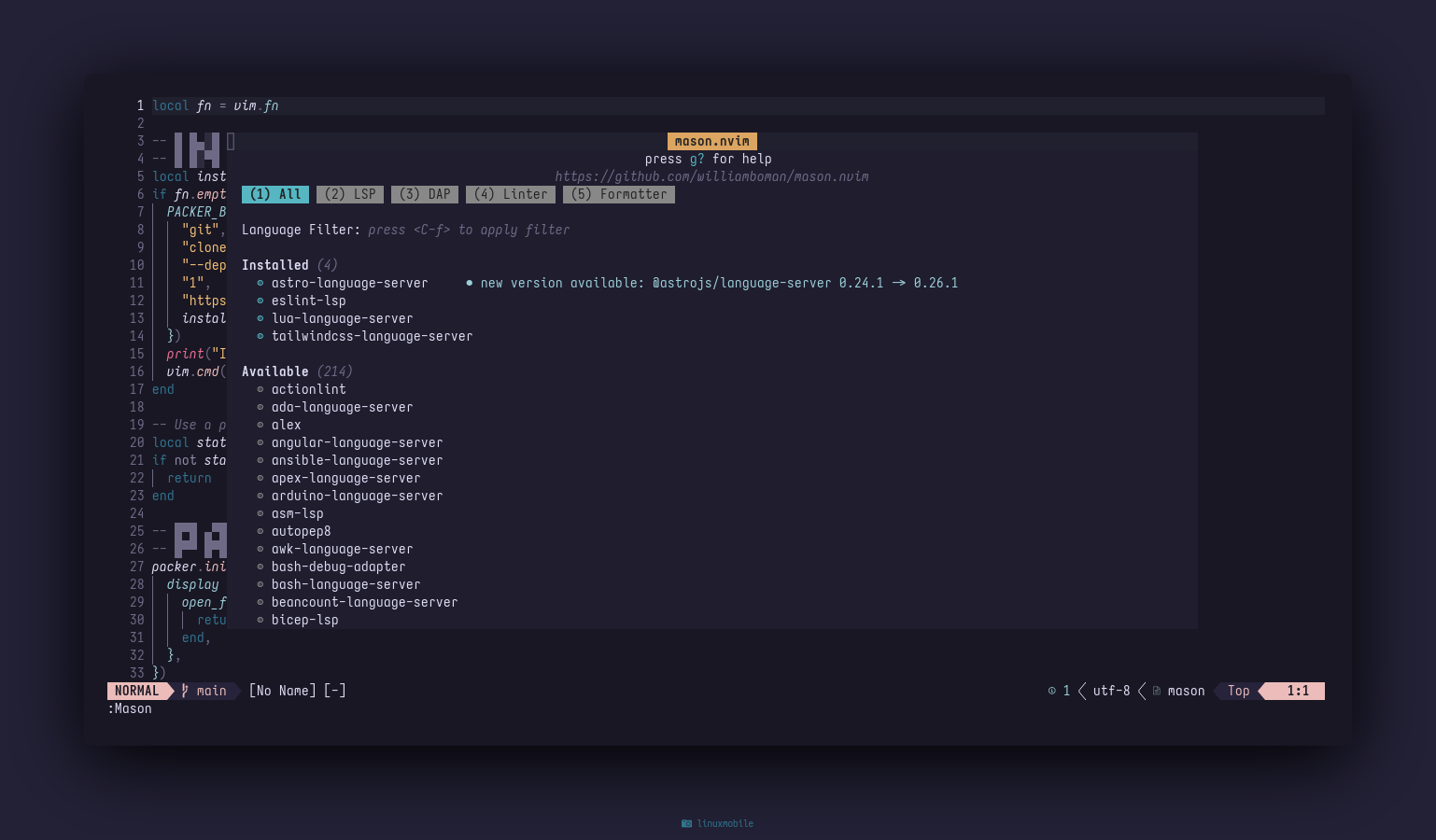Click the display text on line 28
The width and height of the screenshot is (1436, 840).
192,584
